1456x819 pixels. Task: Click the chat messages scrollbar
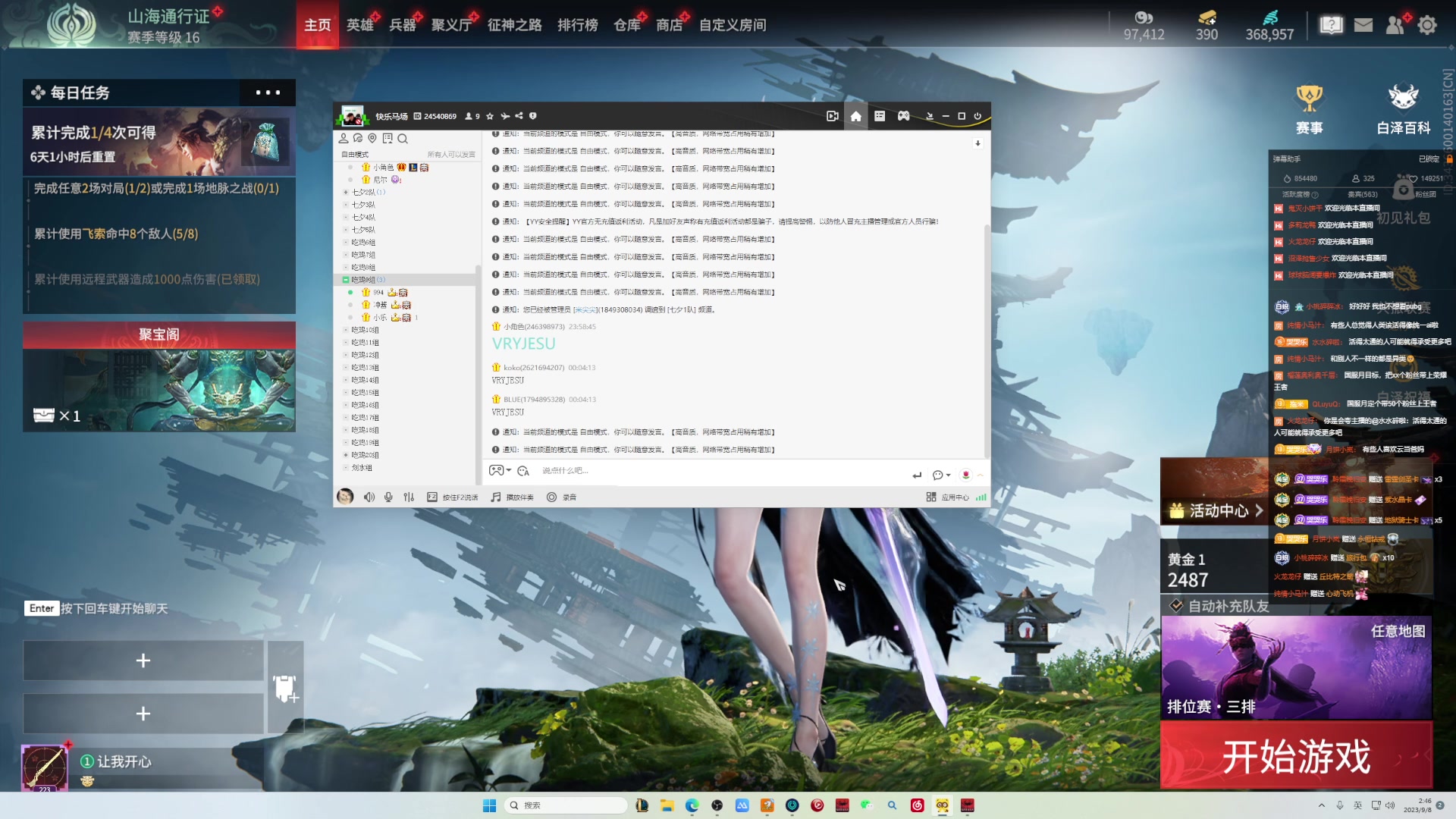point(987,341)
